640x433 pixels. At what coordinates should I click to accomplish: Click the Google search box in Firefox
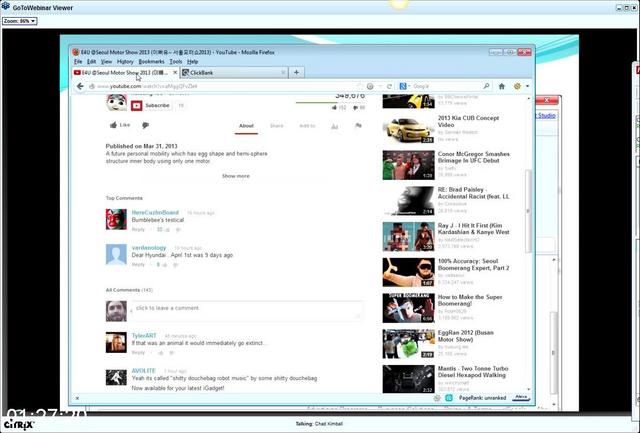click(x=447, y=87)
